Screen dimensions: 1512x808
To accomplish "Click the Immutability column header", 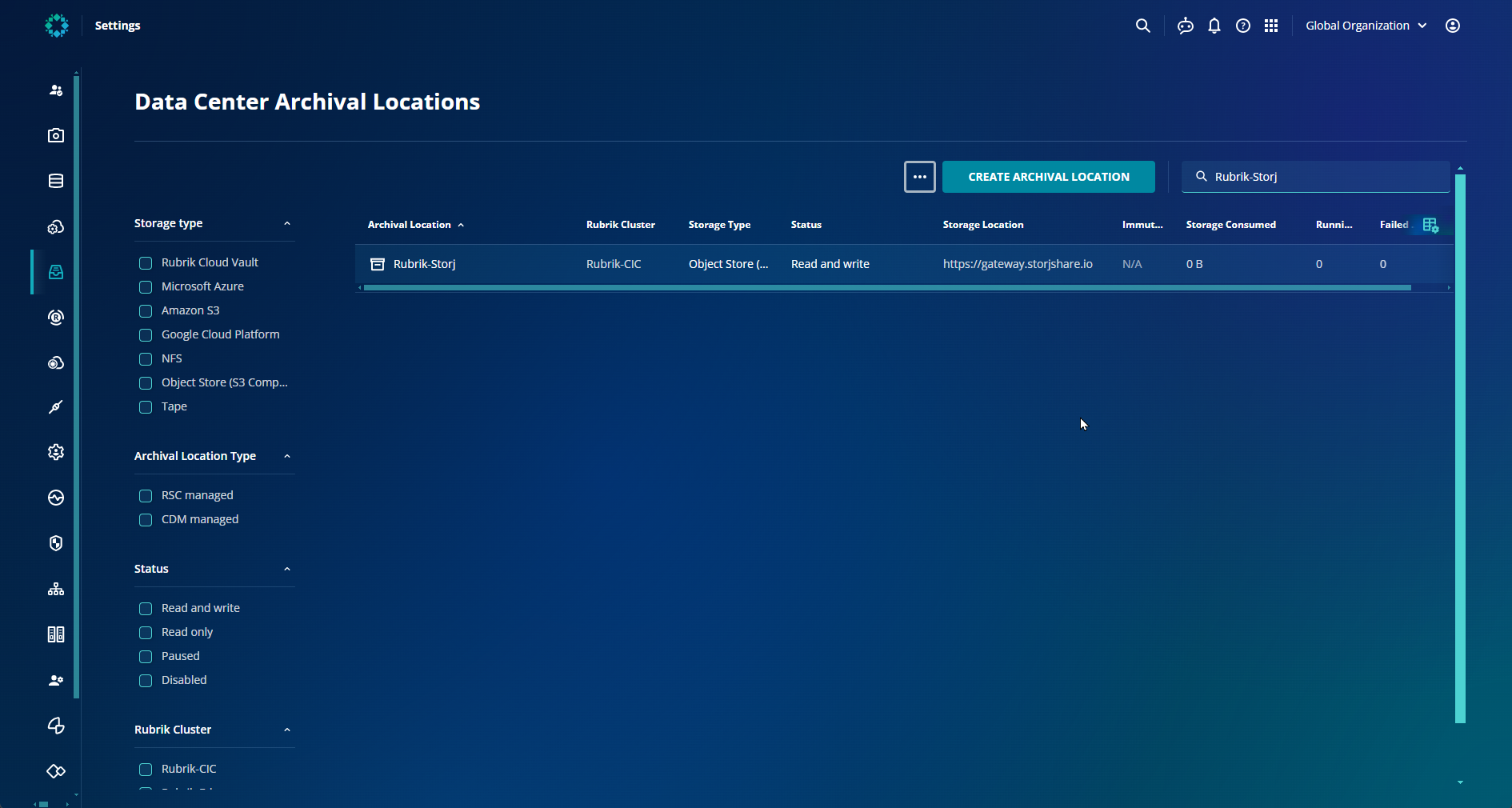I will [x=1142, y=225].
